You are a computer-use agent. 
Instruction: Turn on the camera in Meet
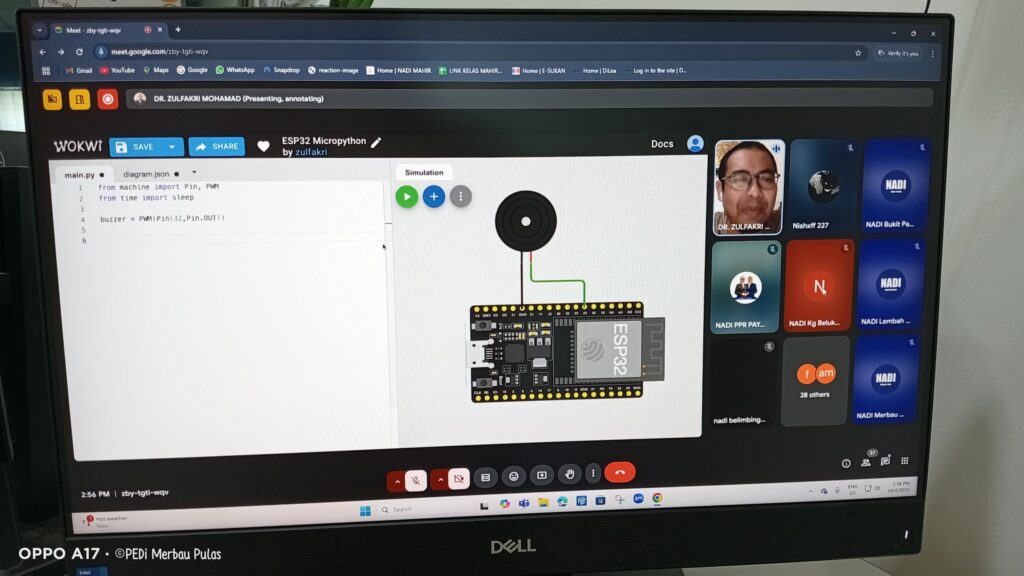458,479
